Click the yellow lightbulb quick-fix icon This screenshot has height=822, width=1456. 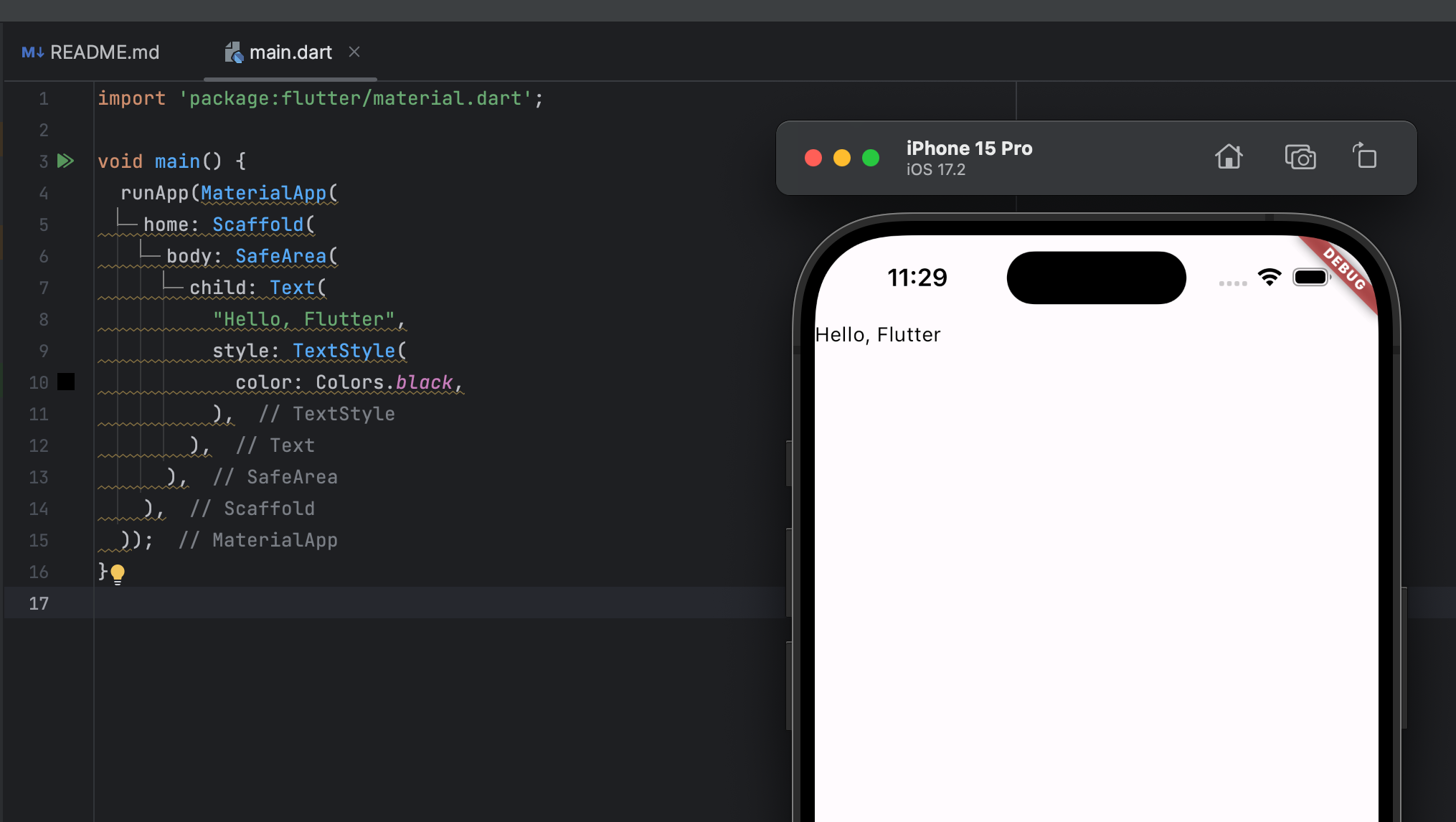[x=118, y=573]
